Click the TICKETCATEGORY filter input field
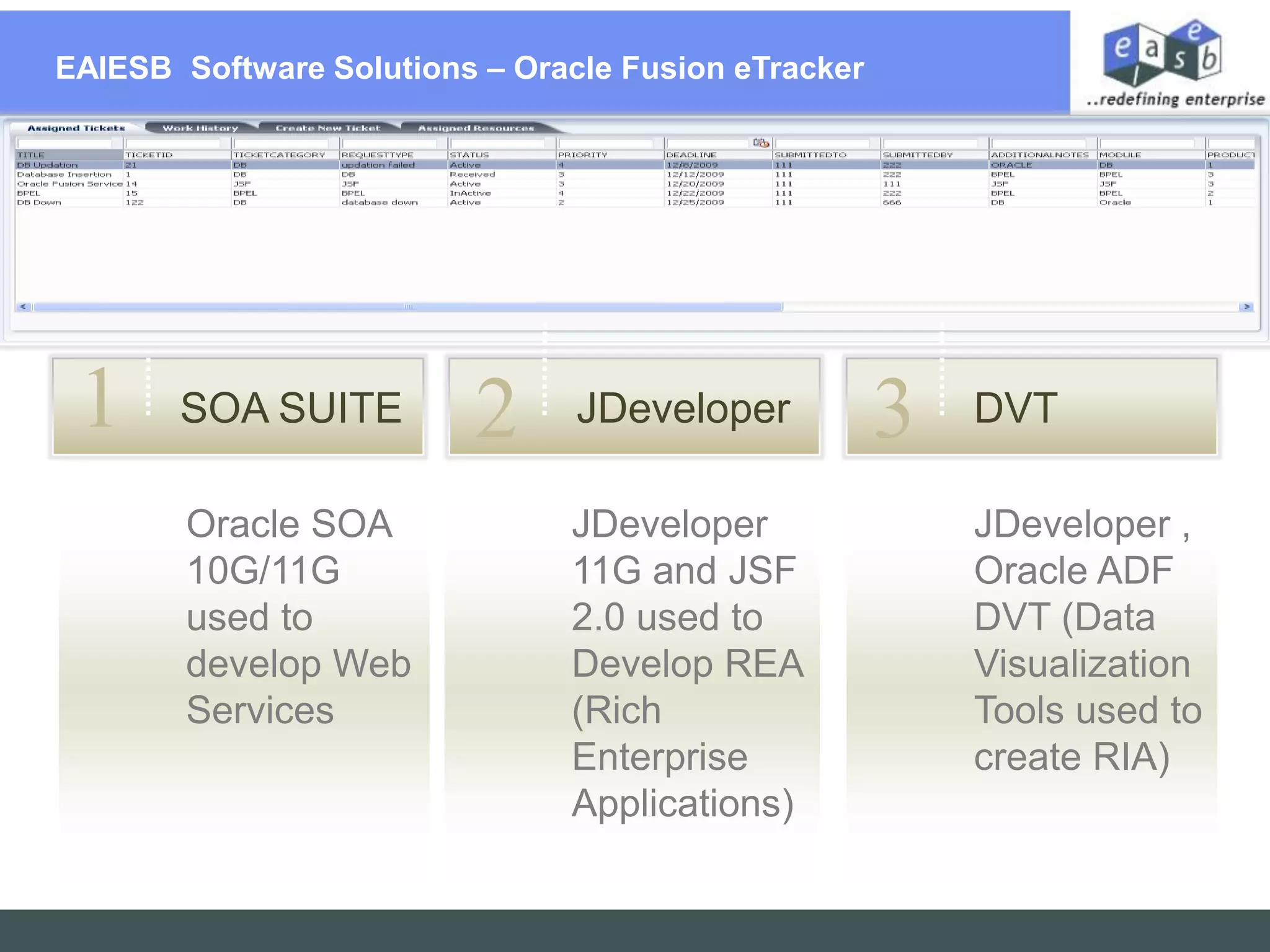1270x952 pixels. [x=281, y=143]
